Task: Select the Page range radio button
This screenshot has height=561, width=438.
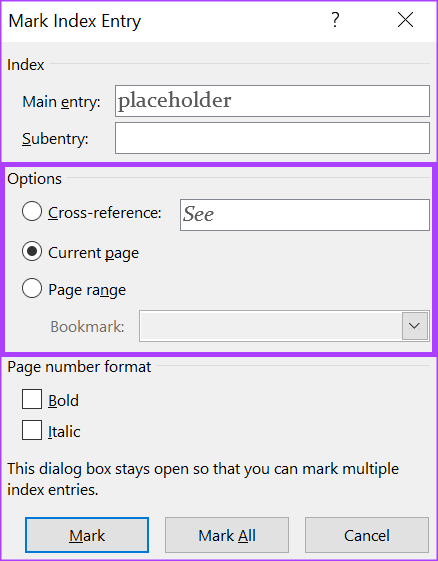Action: (32, 288)
